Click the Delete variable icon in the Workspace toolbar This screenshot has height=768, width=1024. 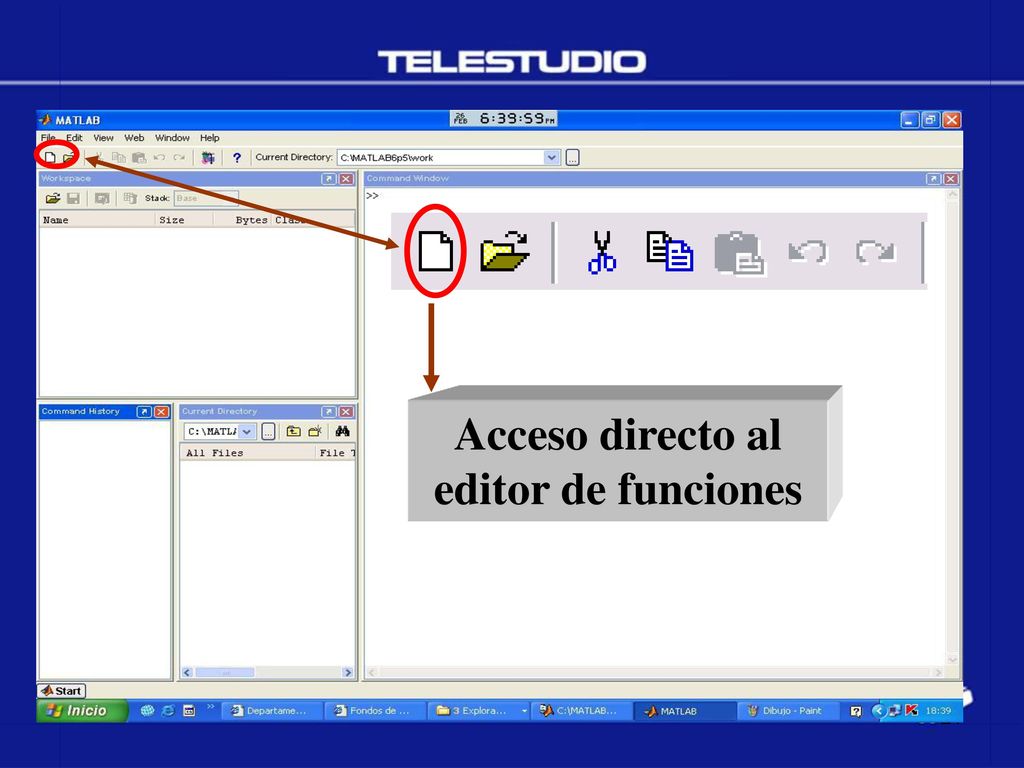(130, 198)
